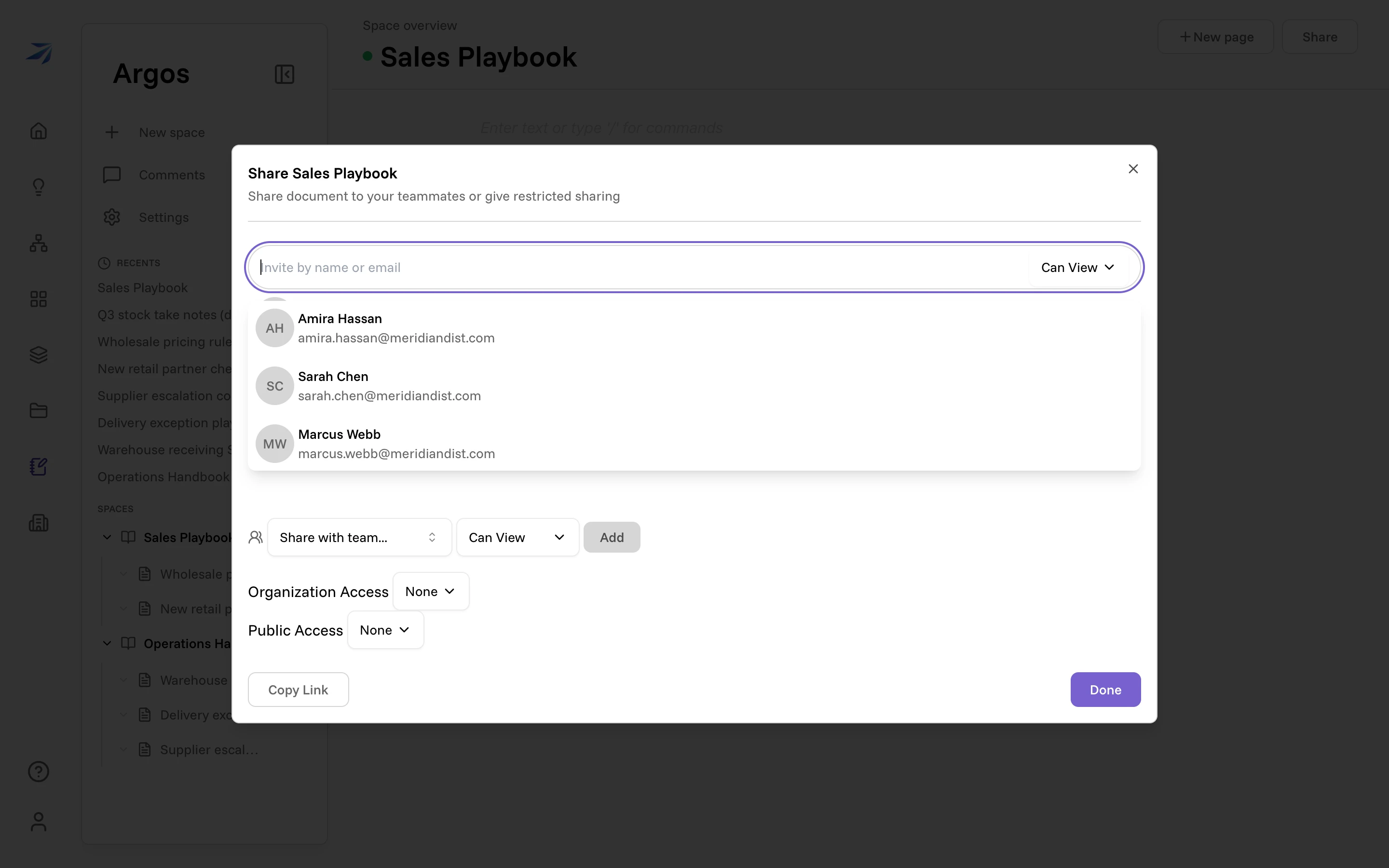Open the help question mark icon
The image size is (1389, 868).
(x=39, y=772)
